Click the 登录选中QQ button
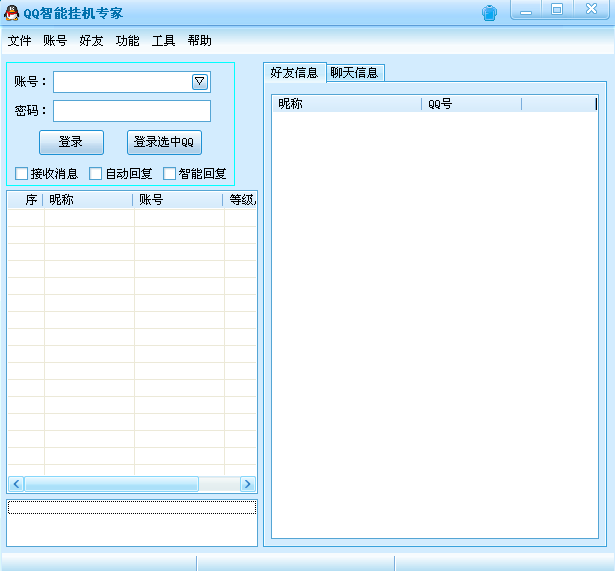 pos(164,142)
